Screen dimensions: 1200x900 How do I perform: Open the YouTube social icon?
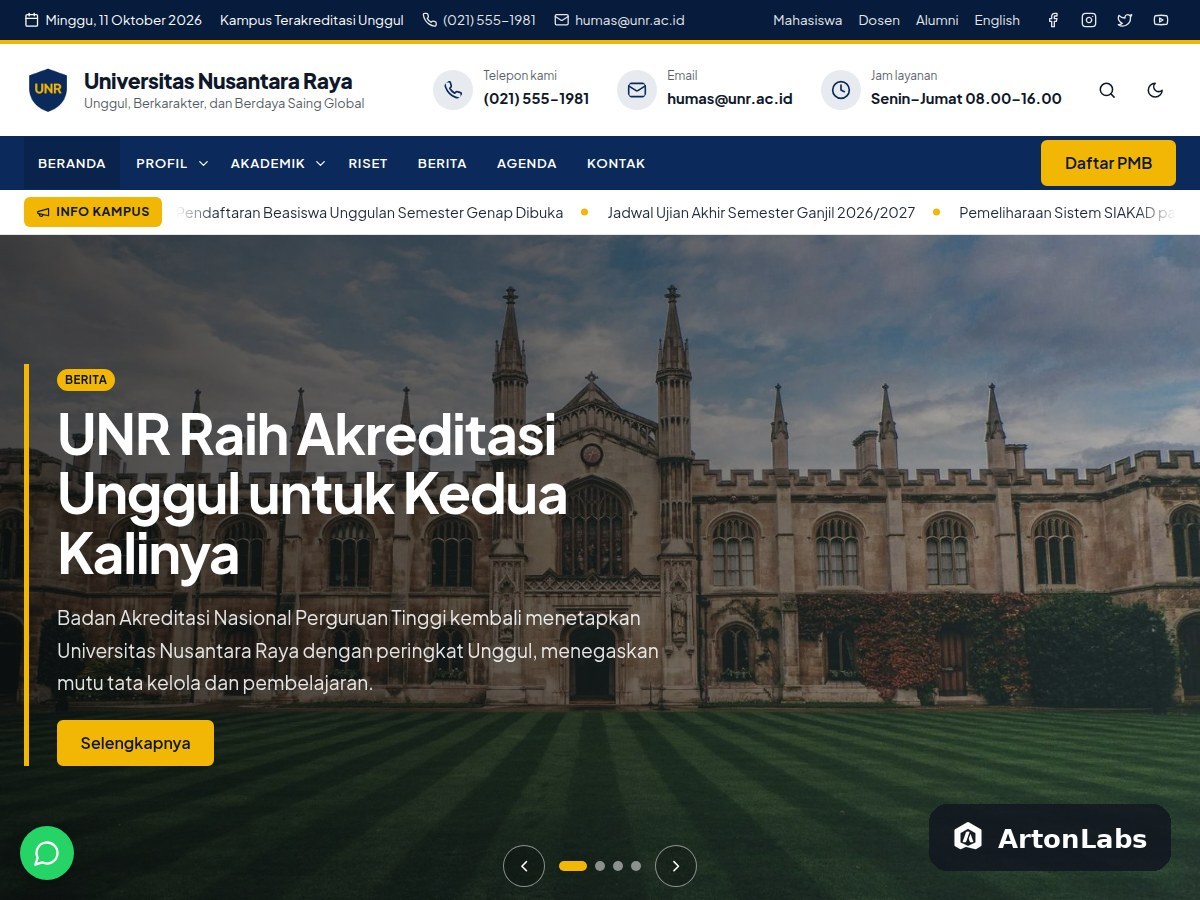point(1161,20)
